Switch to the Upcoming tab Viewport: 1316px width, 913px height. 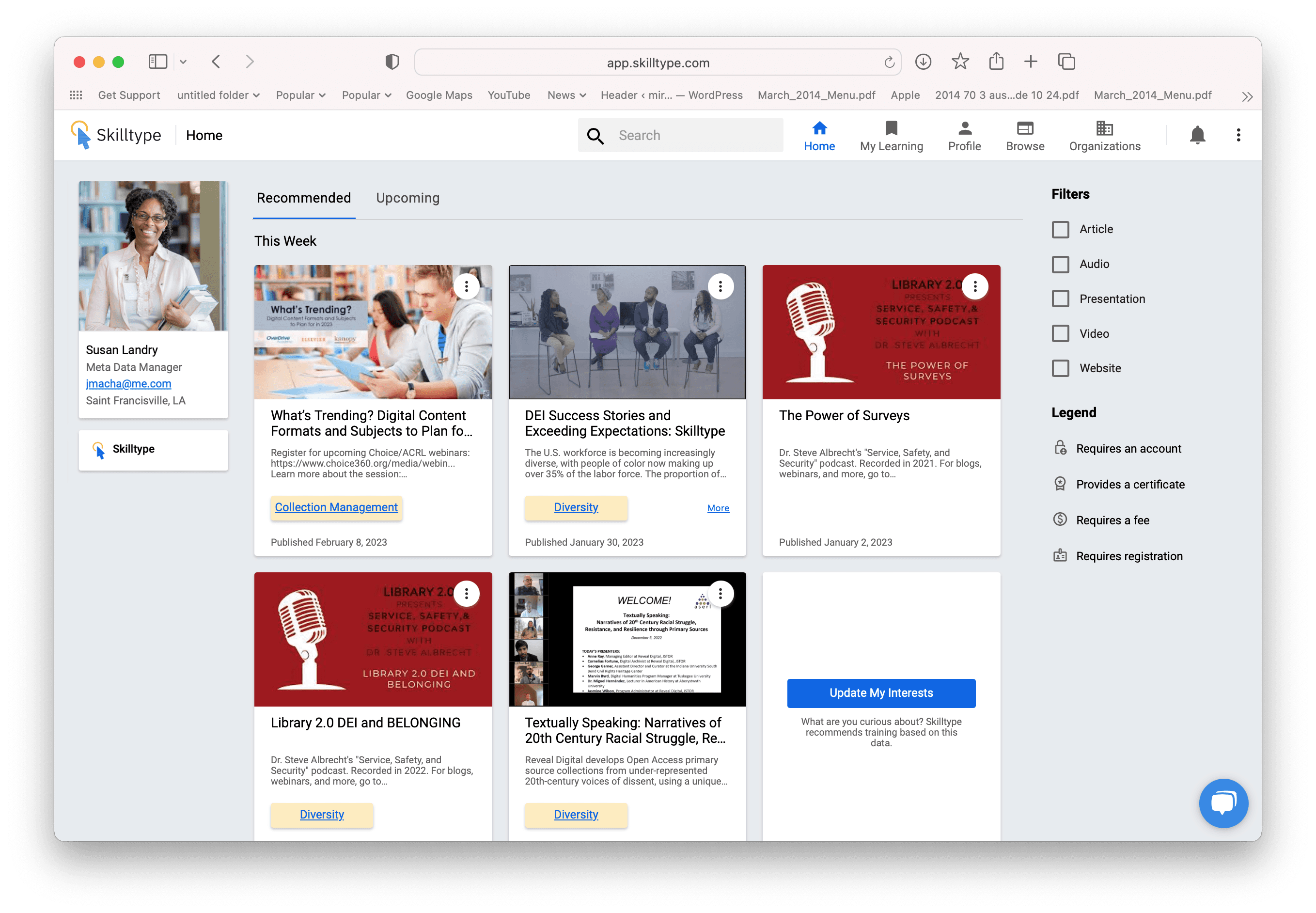[407, 198]
